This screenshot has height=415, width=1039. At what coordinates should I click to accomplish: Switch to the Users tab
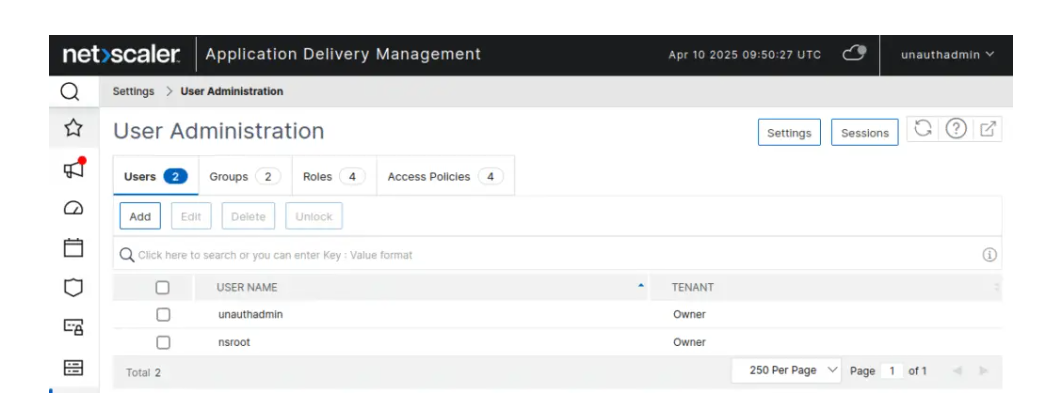156,176
